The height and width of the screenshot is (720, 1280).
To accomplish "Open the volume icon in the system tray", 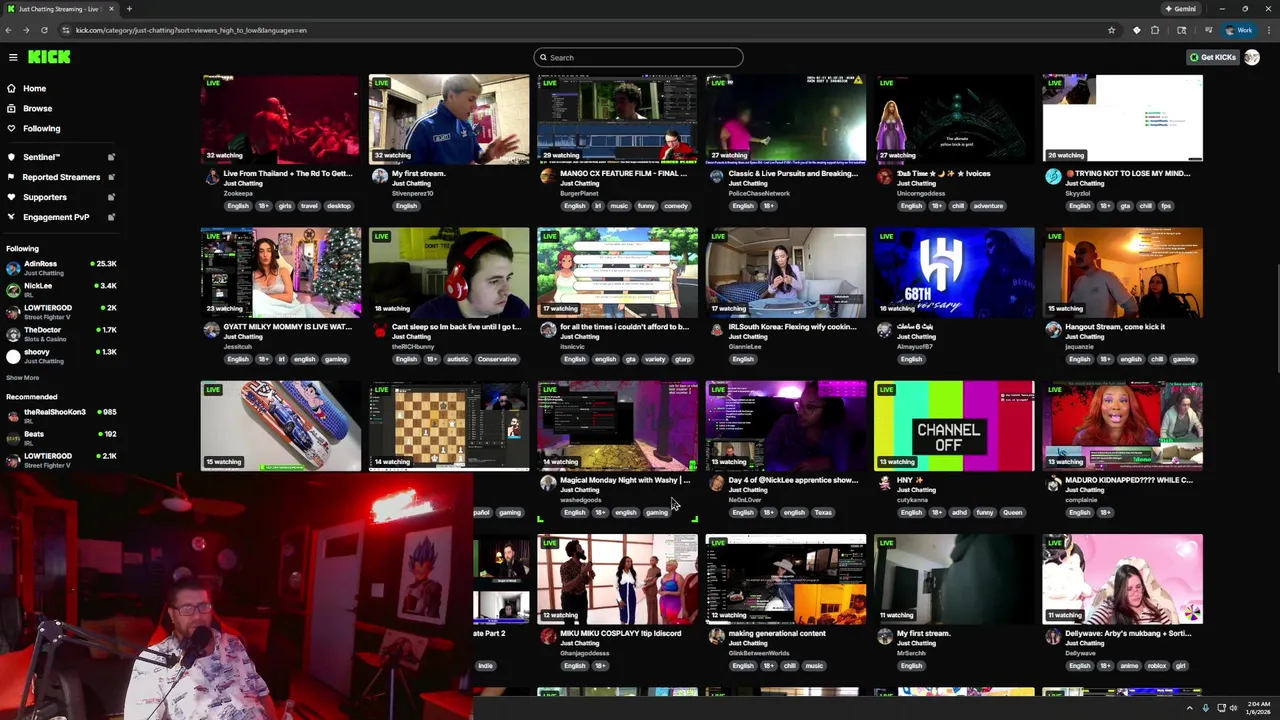I will [x=1233, y=708].
